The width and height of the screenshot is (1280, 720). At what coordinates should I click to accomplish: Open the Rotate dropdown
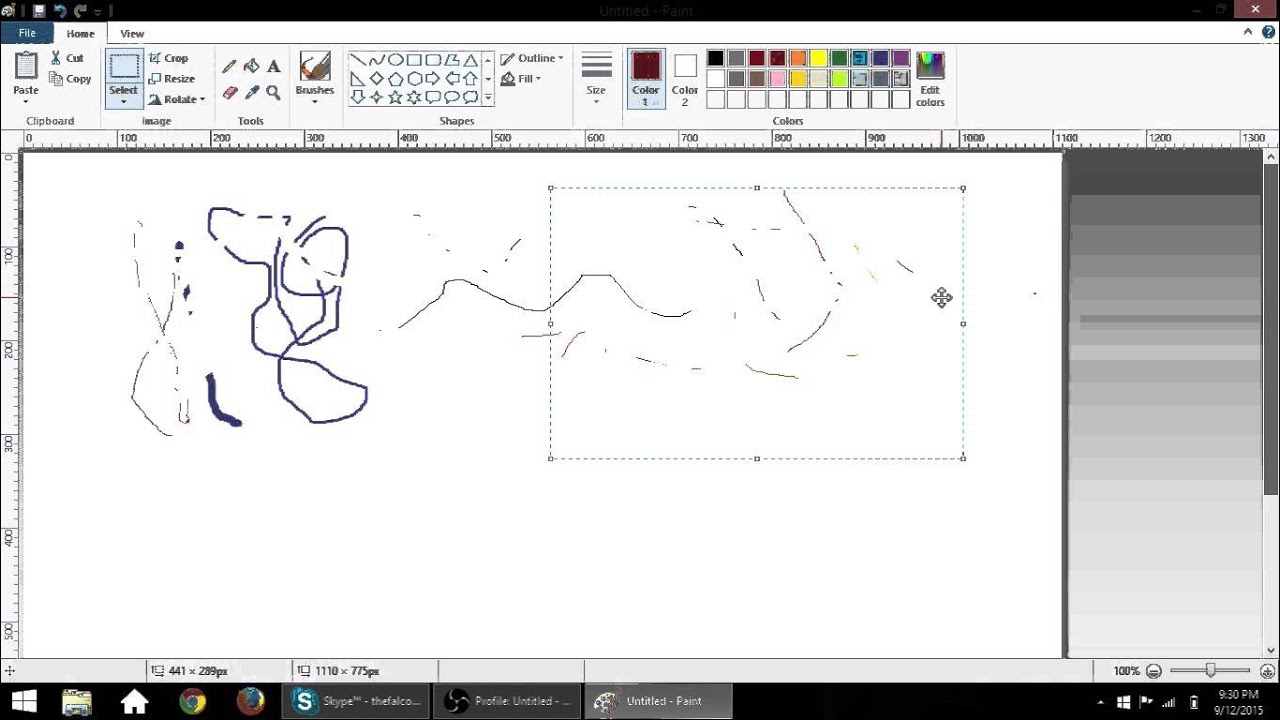[177, 99]
